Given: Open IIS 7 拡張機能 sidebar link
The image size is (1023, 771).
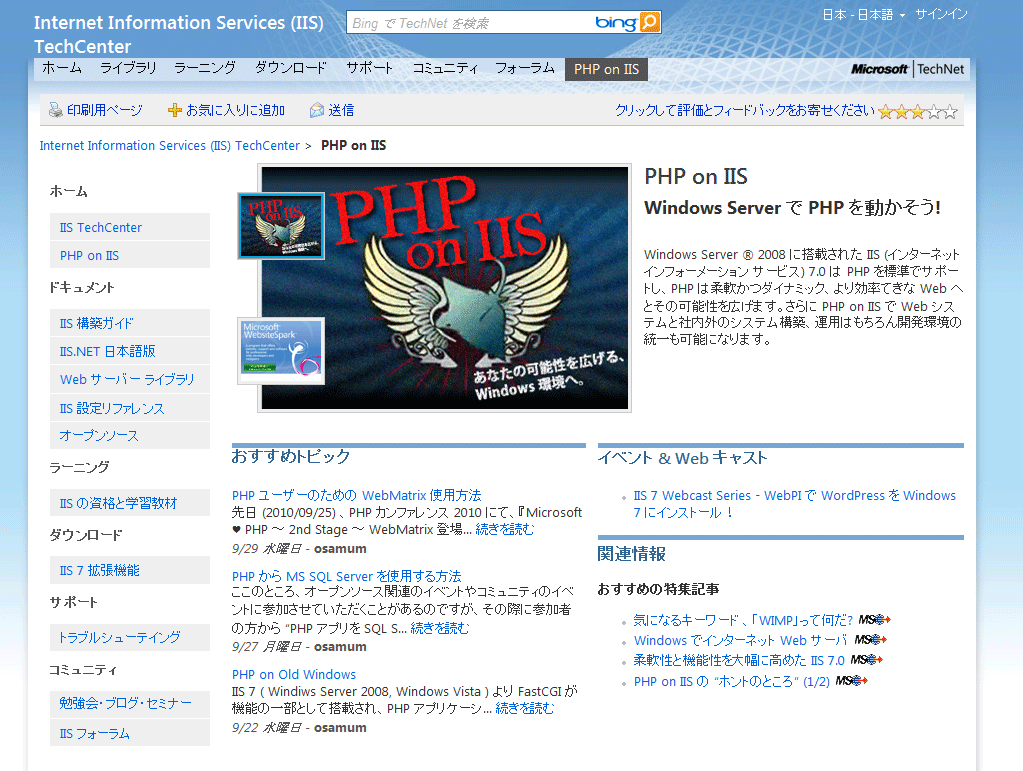Looking at the screenshot, I should coord(130,570).
